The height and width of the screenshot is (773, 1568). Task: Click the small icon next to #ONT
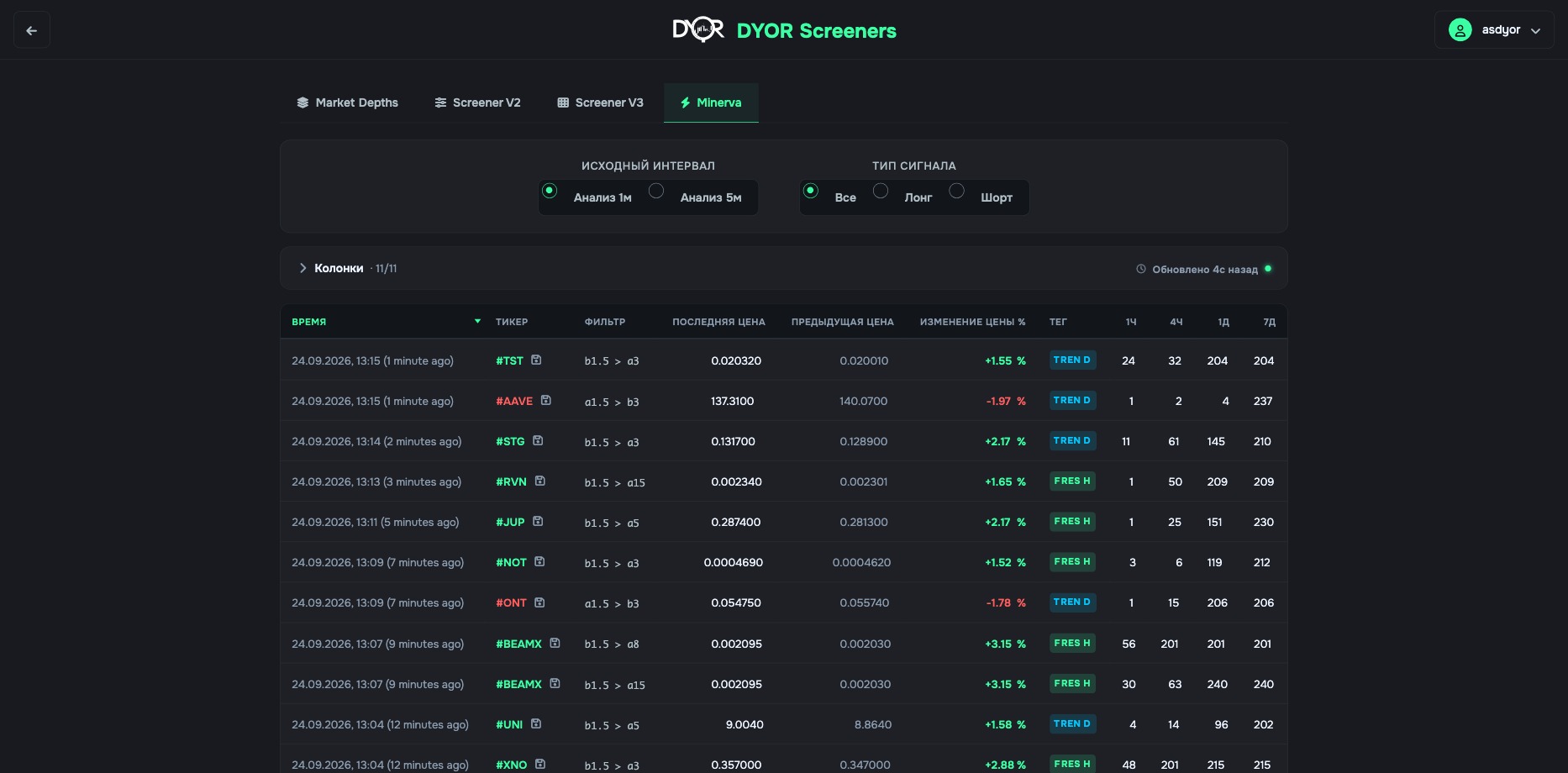tap(539, 602)
